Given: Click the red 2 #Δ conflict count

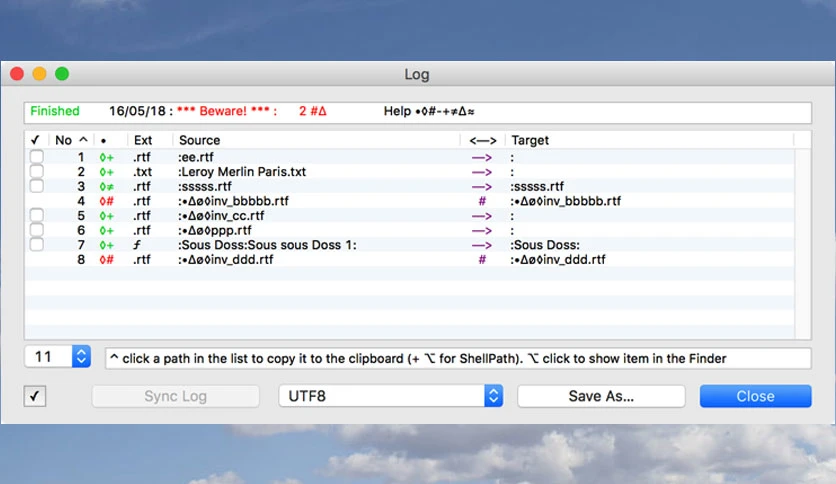Looking at the screenshot, I should pyautogui.click(x=312, y=111).
